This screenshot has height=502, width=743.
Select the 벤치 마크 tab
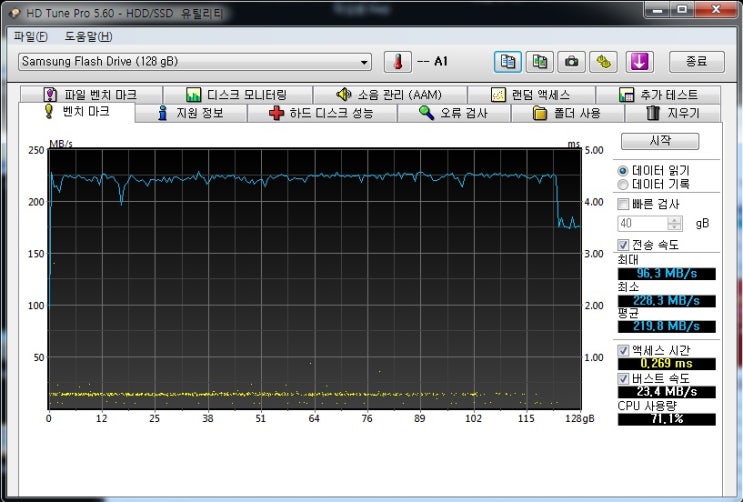(77, 112)
